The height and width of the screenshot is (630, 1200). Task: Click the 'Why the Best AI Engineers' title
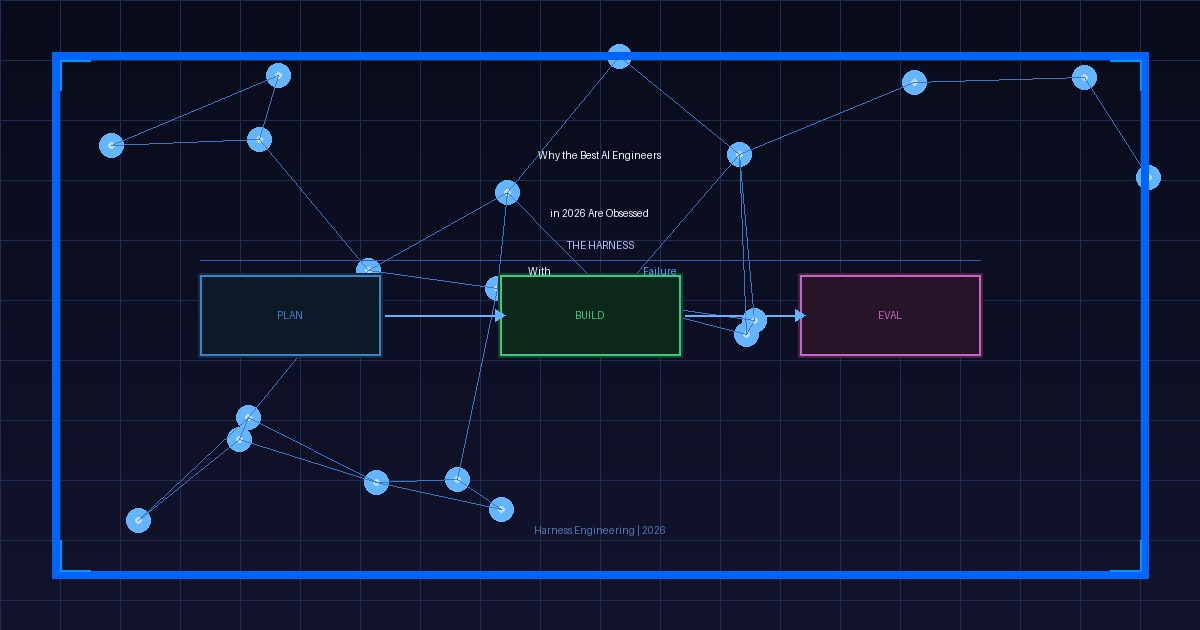click(x=599, y=156)
